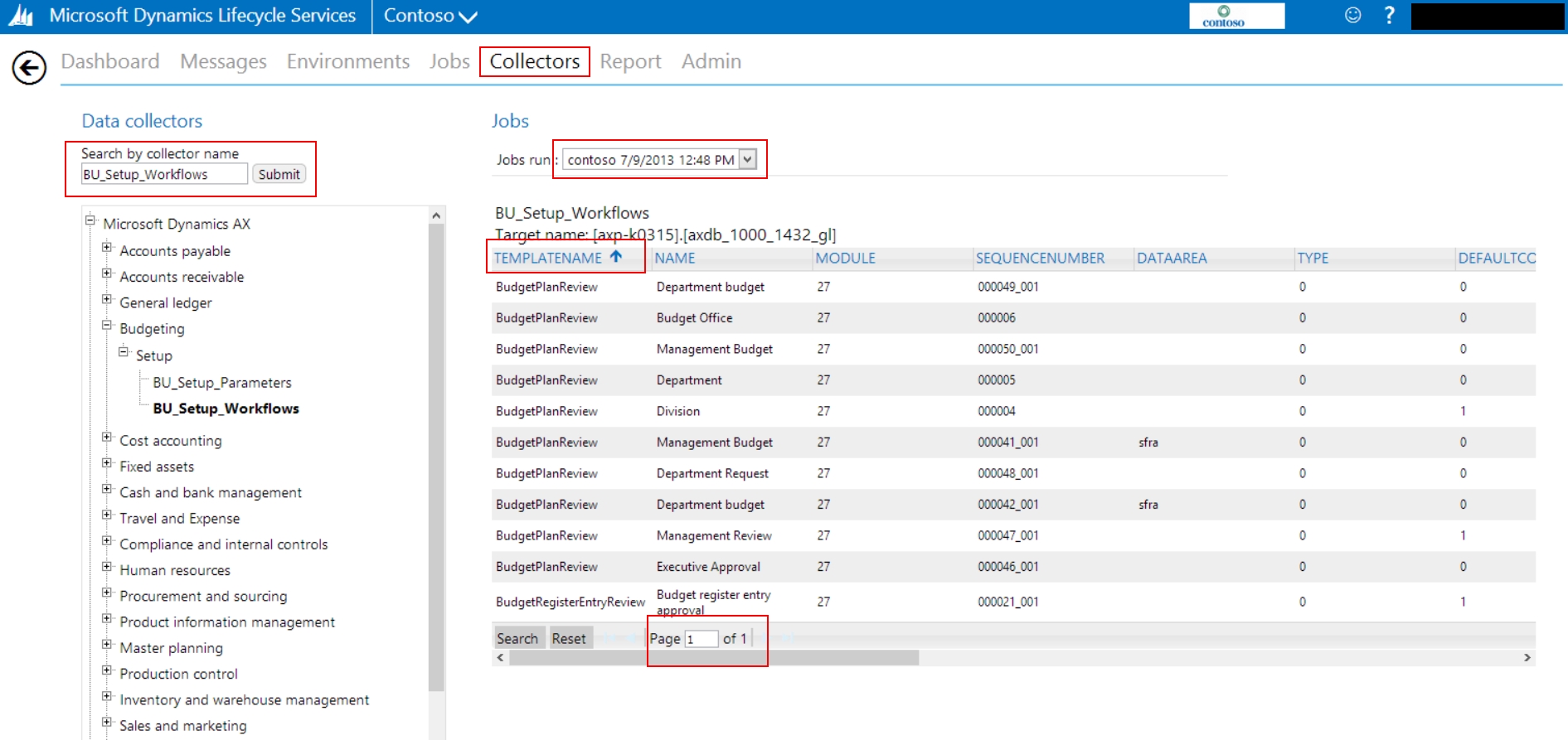Open the Jobs run dropdown
This screenshot has width=1568, height=740.
click(748, 159)
